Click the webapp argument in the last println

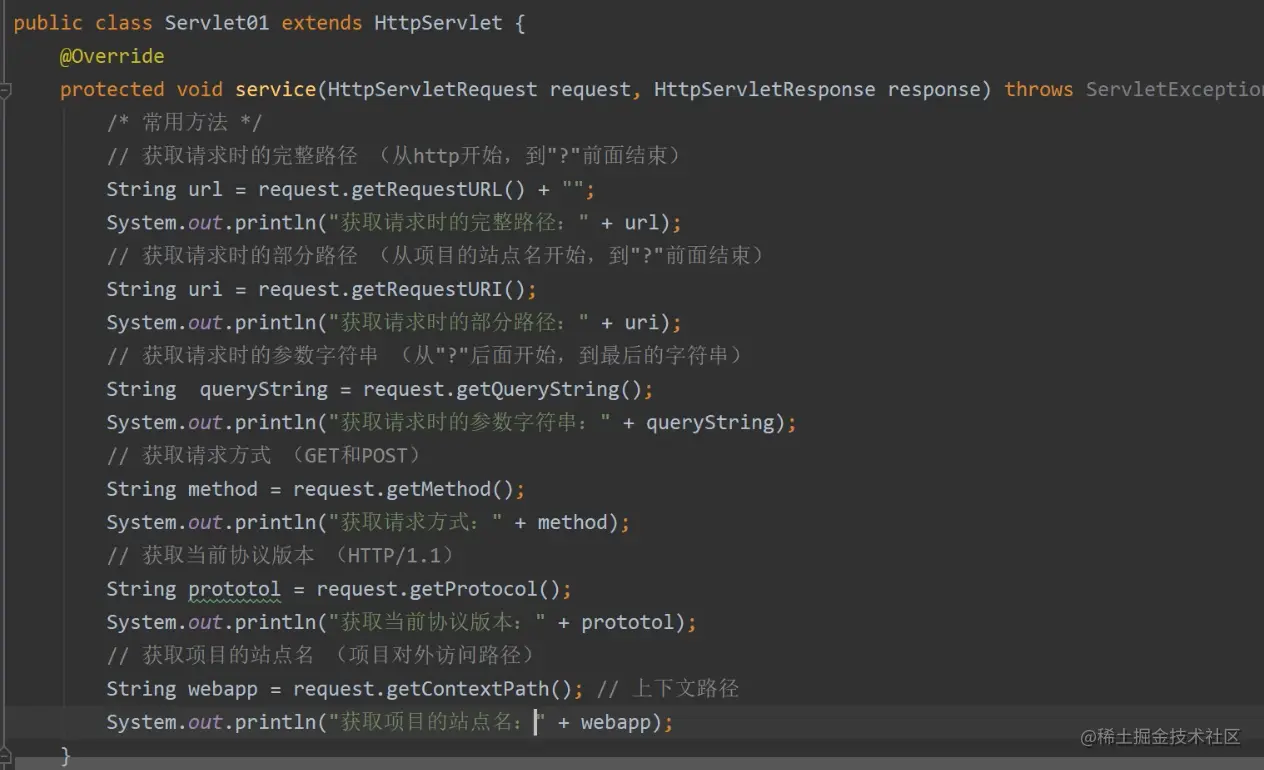point(616,723)
